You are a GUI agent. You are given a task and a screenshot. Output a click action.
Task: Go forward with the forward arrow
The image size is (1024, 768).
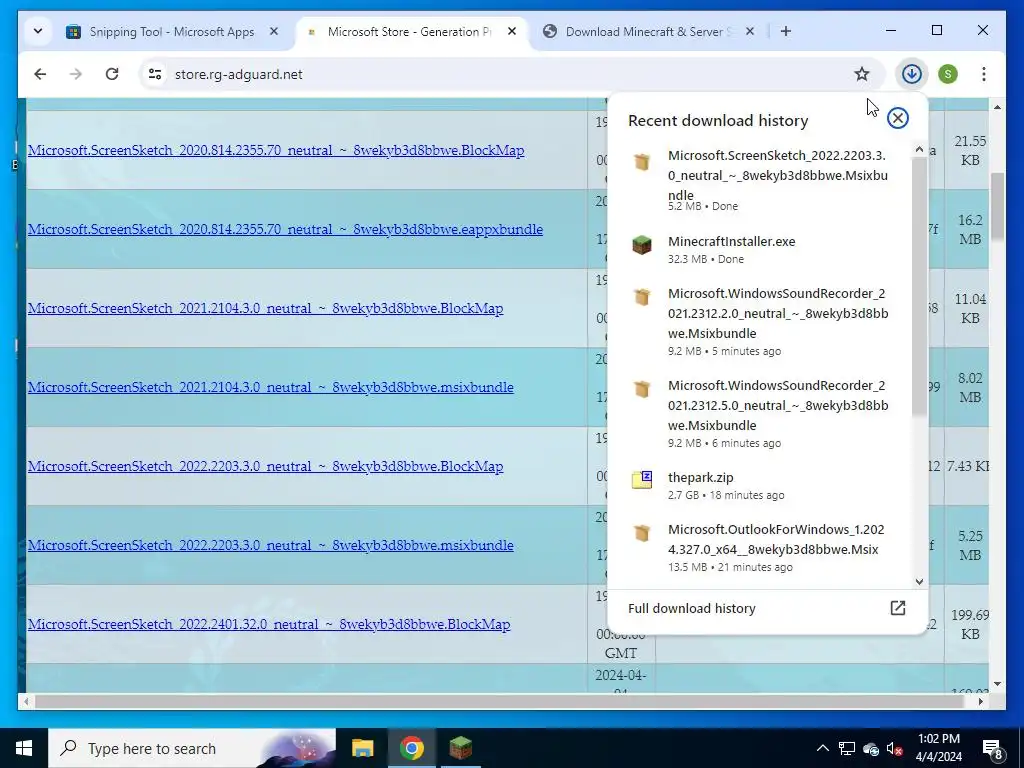point(76,74)
